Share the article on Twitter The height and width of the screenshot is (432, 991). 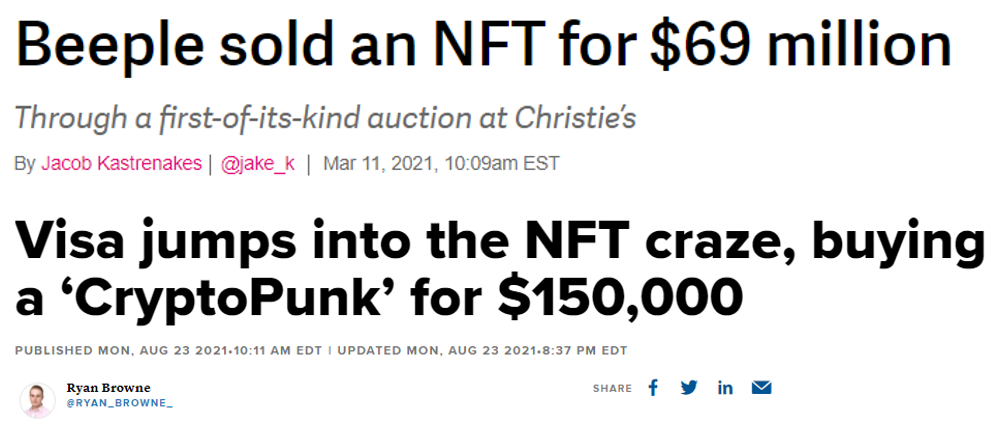click(689, 388)
